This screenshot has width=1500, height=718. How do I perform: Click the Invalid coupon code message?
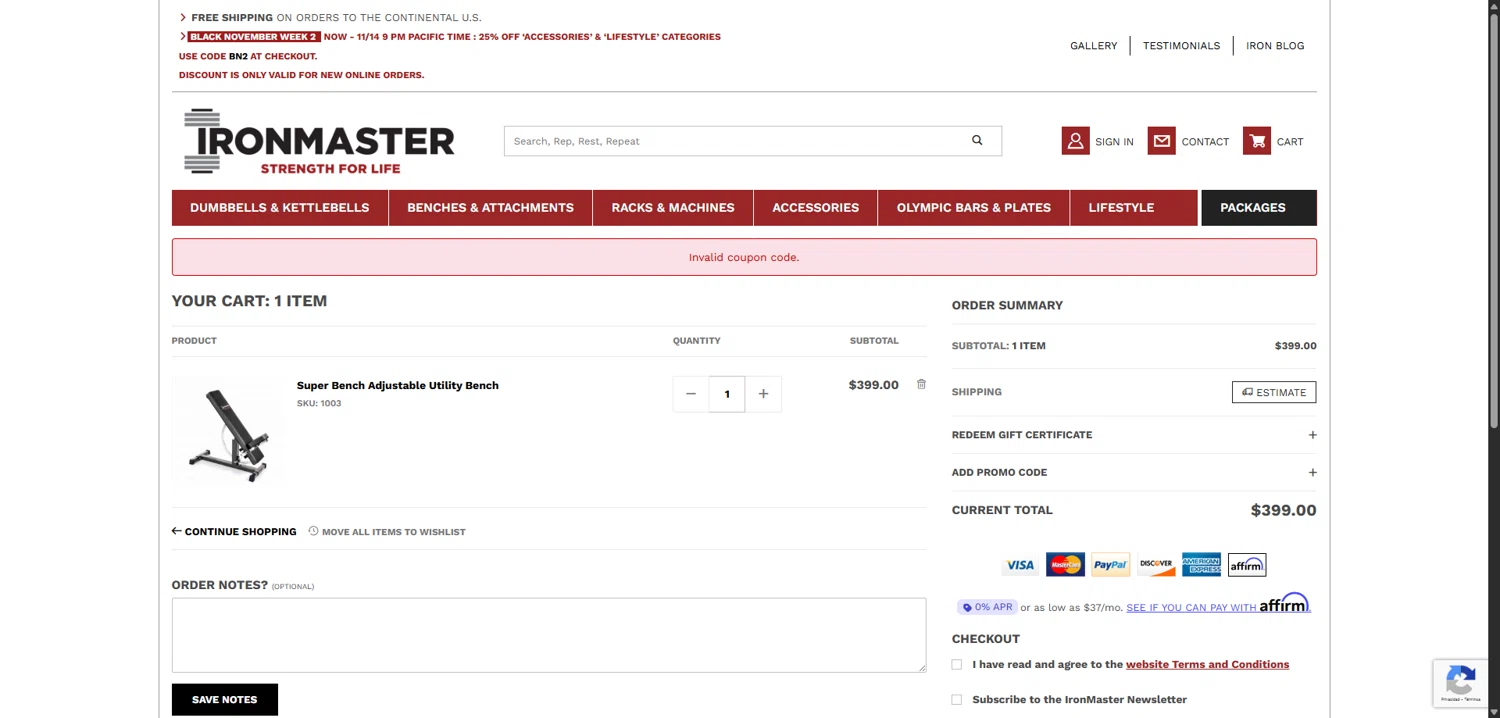coord(744,257)
